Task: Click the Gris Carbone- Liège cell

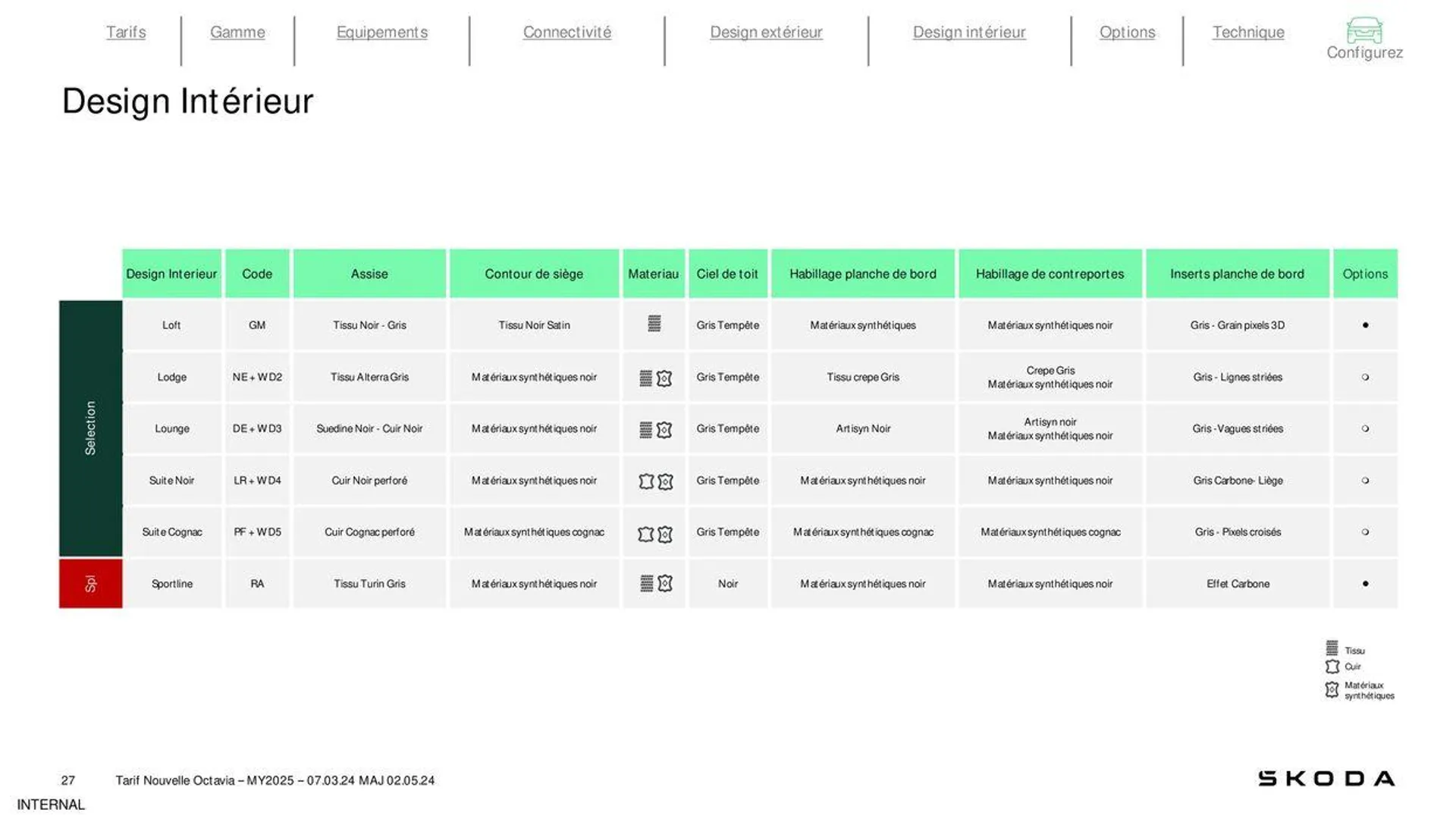Action: pos(1238,480)
